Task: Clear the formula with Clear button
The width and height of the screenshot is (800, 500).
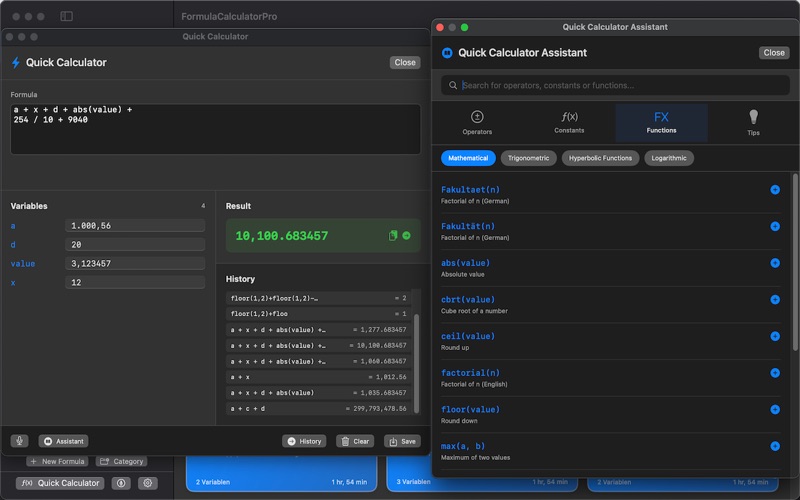Action: 355,441
